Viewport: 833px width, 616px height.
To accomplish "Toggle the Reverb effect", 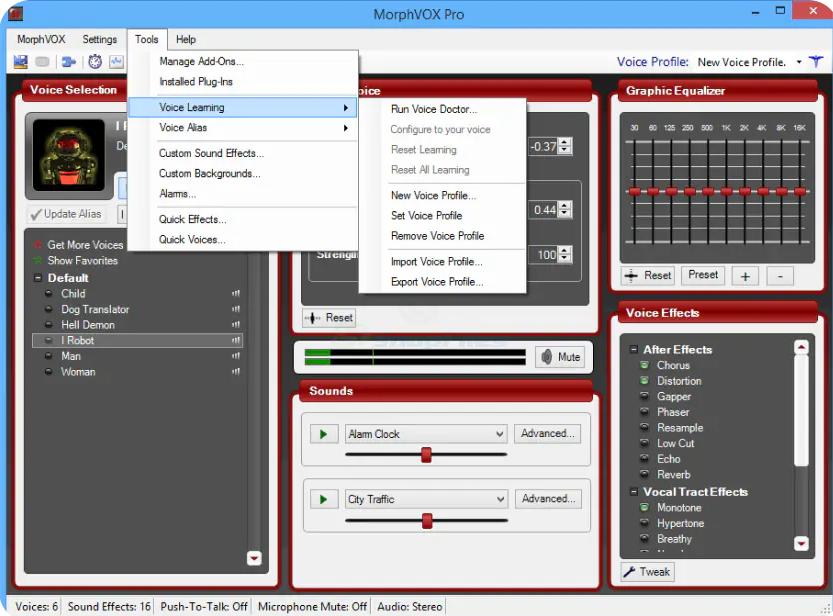I will (x=644, y=474).
